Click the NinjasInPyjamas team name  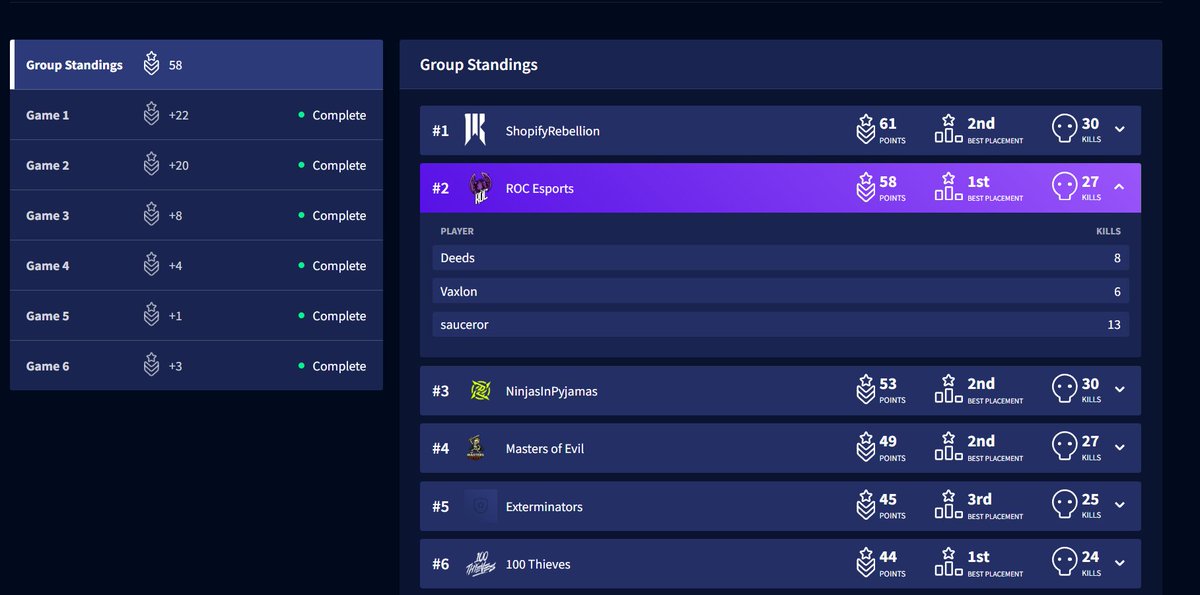[552, 391]
